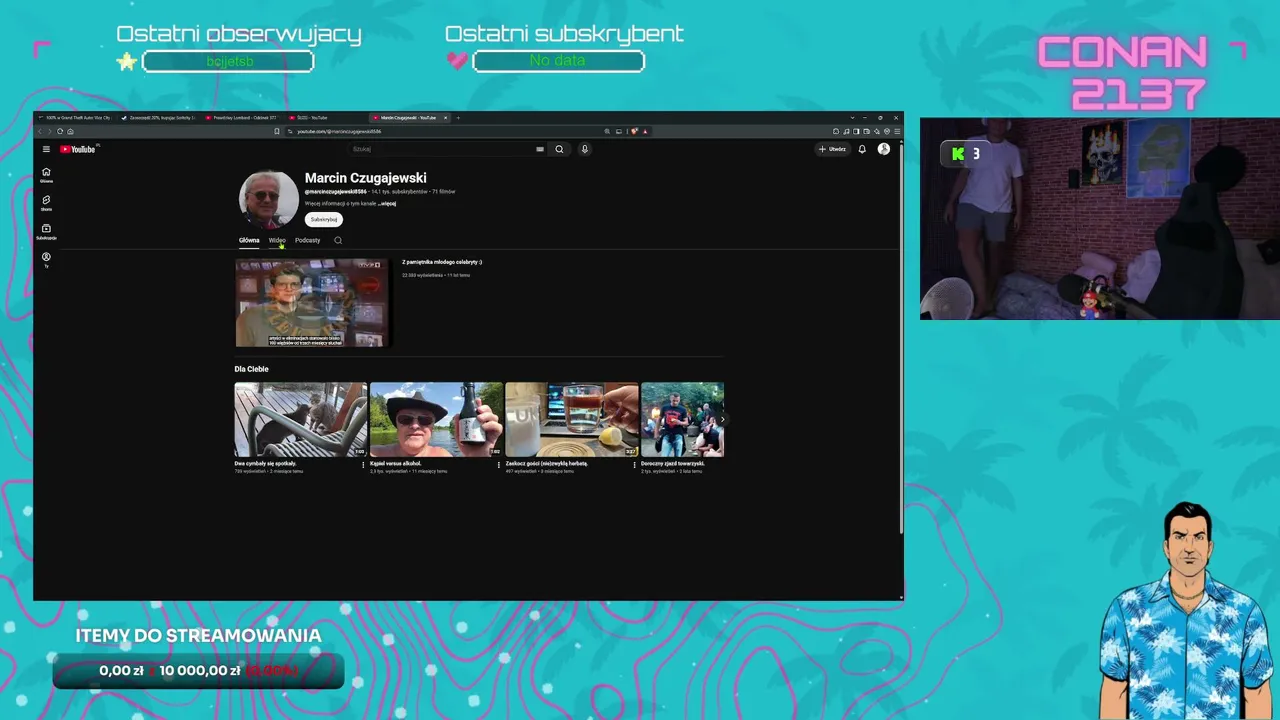The height and width of the screenshot is (720, 1280).
Task: Click the Utwórz create button
Action: (x=832, y=149)
